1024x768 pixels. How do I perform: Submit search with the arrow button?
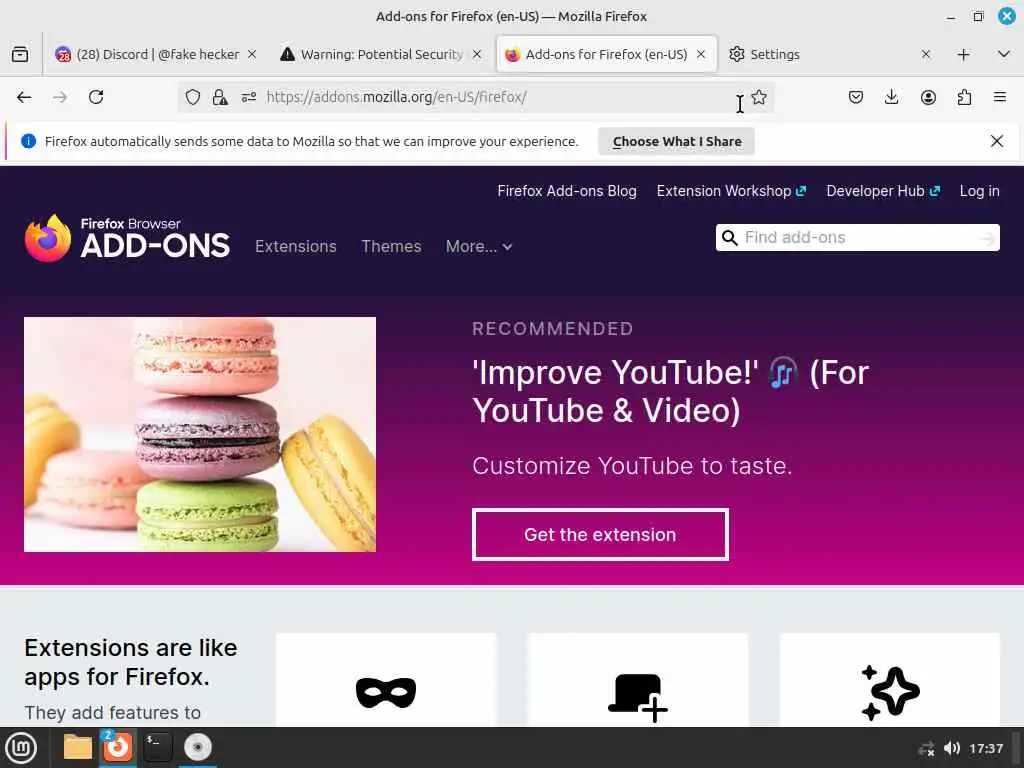pyautogui.click(x=988, y=239)
